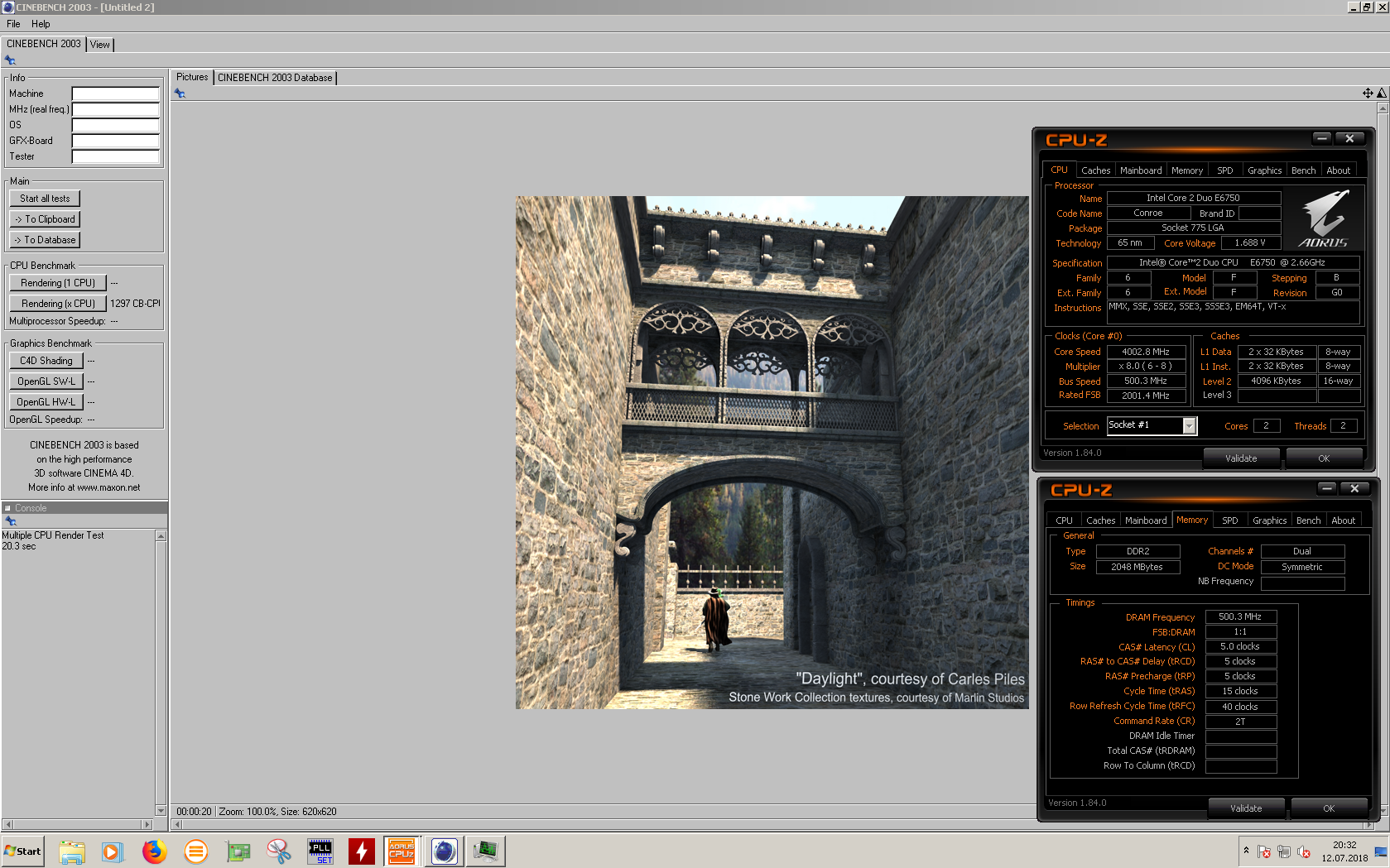Click Validate in upper CPU-Z window
Viewport: 1390px width, 868px height.
1241,458
